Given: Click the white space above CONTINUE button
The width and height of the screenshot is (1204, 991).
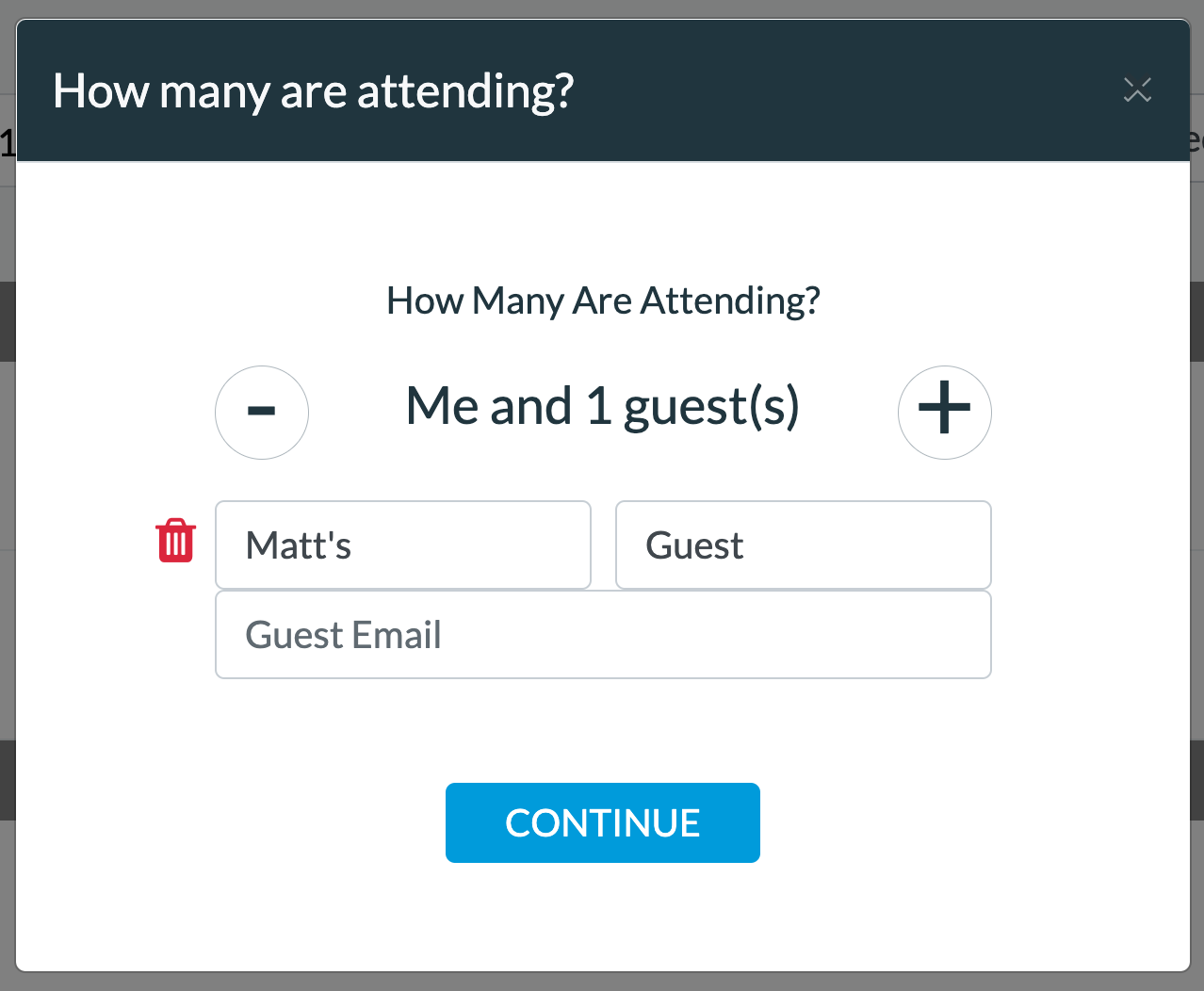Looking at the screenshot, I should 603,731.
